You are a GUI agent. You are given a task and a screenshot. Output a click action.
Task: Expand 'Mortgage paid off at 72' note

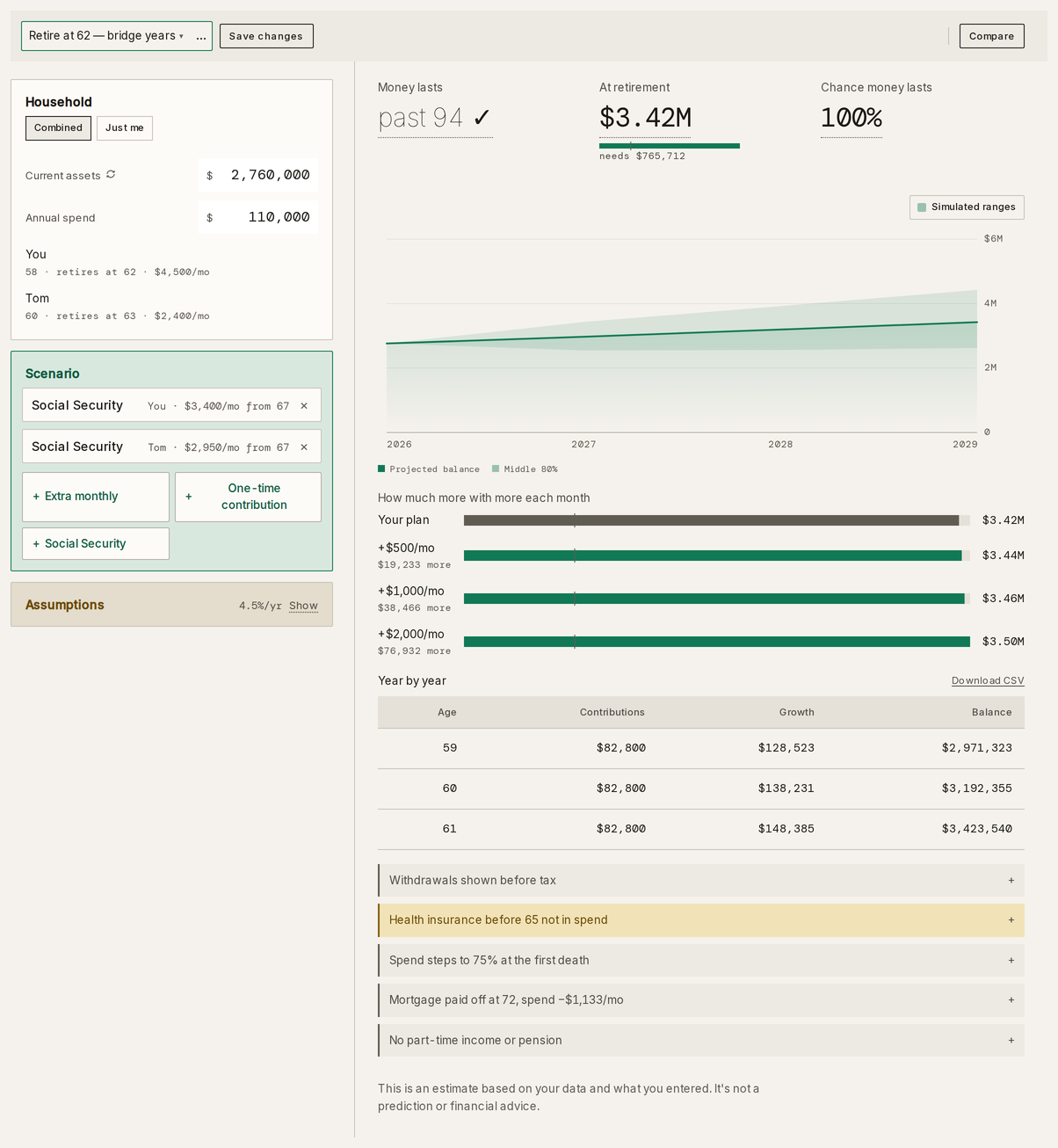pos(701,1000)
